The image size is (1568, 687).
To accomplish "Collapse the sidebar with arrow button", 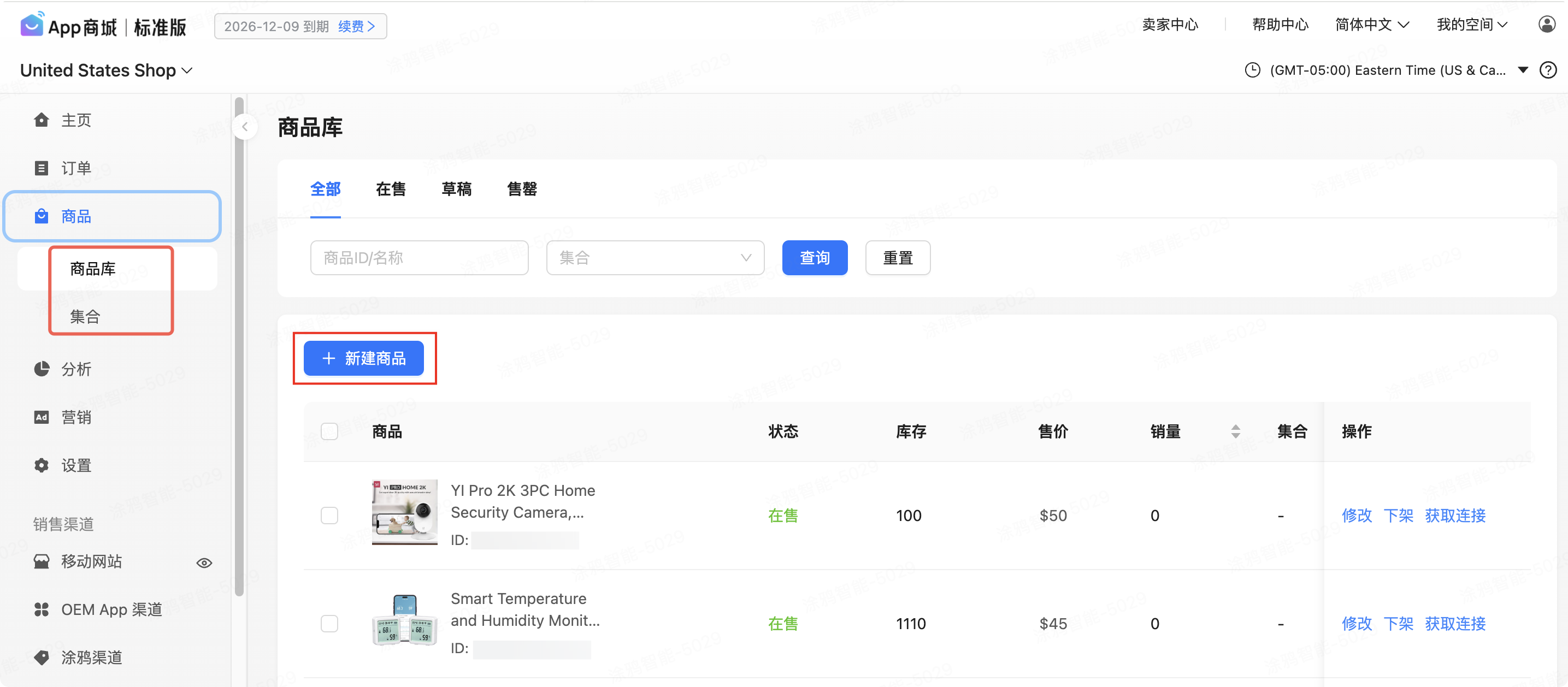I will pyautogui.click(x=245, y=127).
